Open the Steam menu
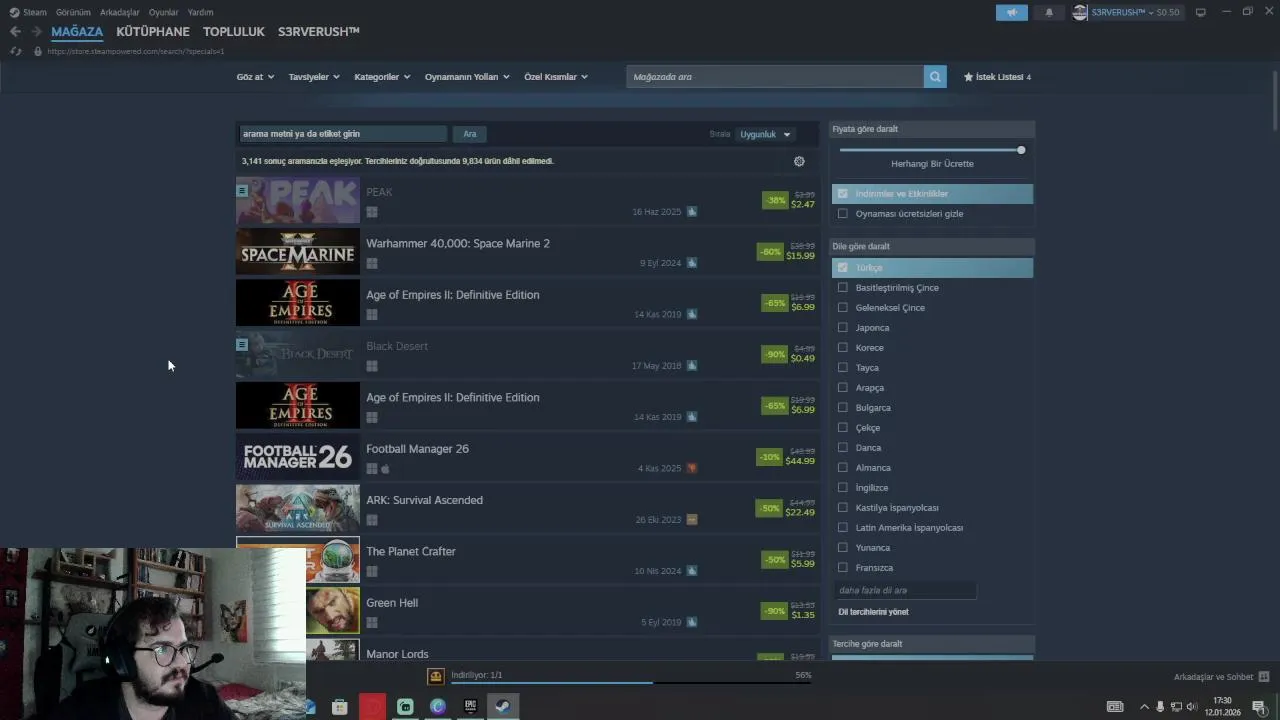This screenshot has height=720, width=1280. click(34, 12)
